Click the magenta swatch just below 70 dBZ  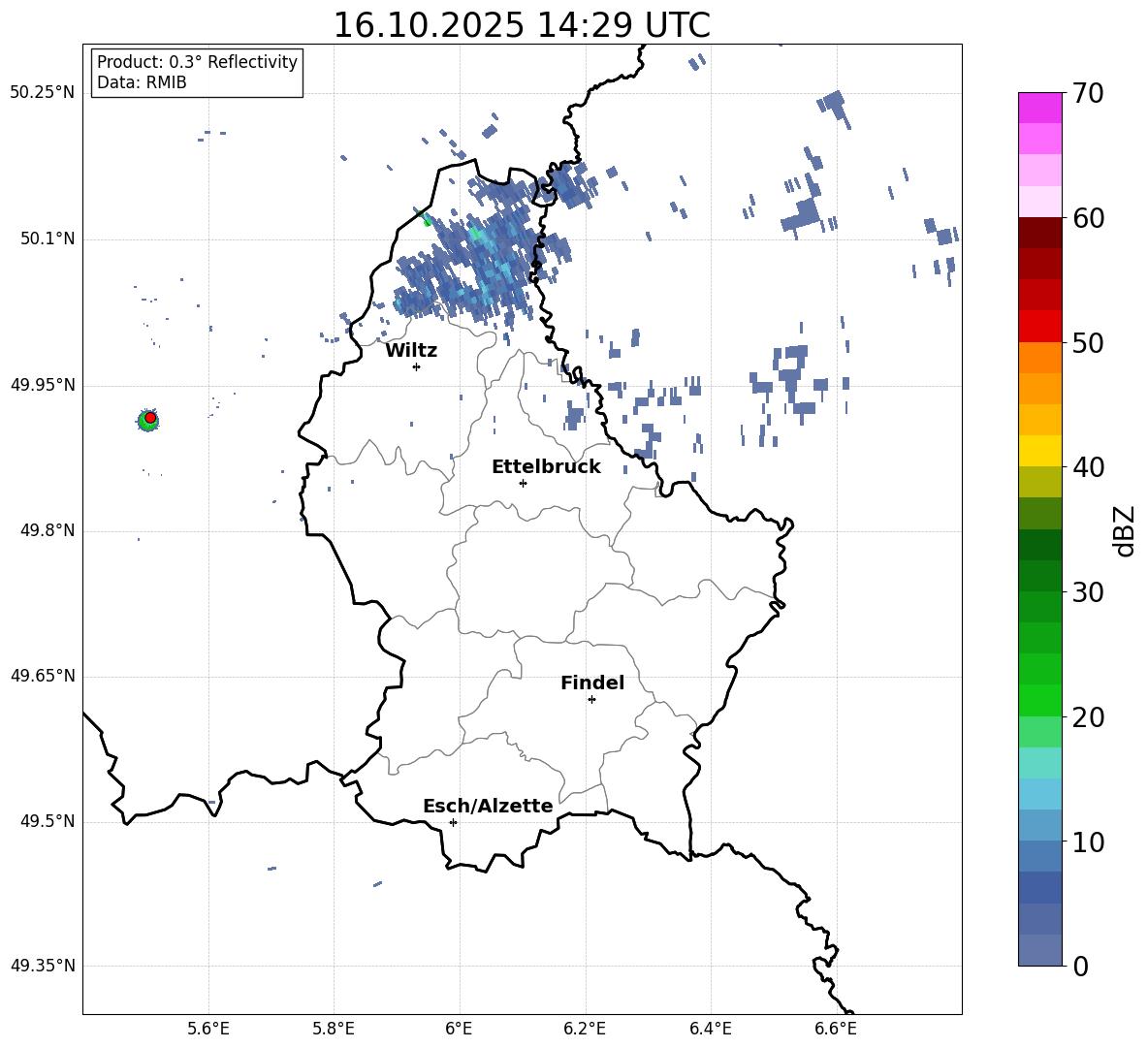point(1040,109)
